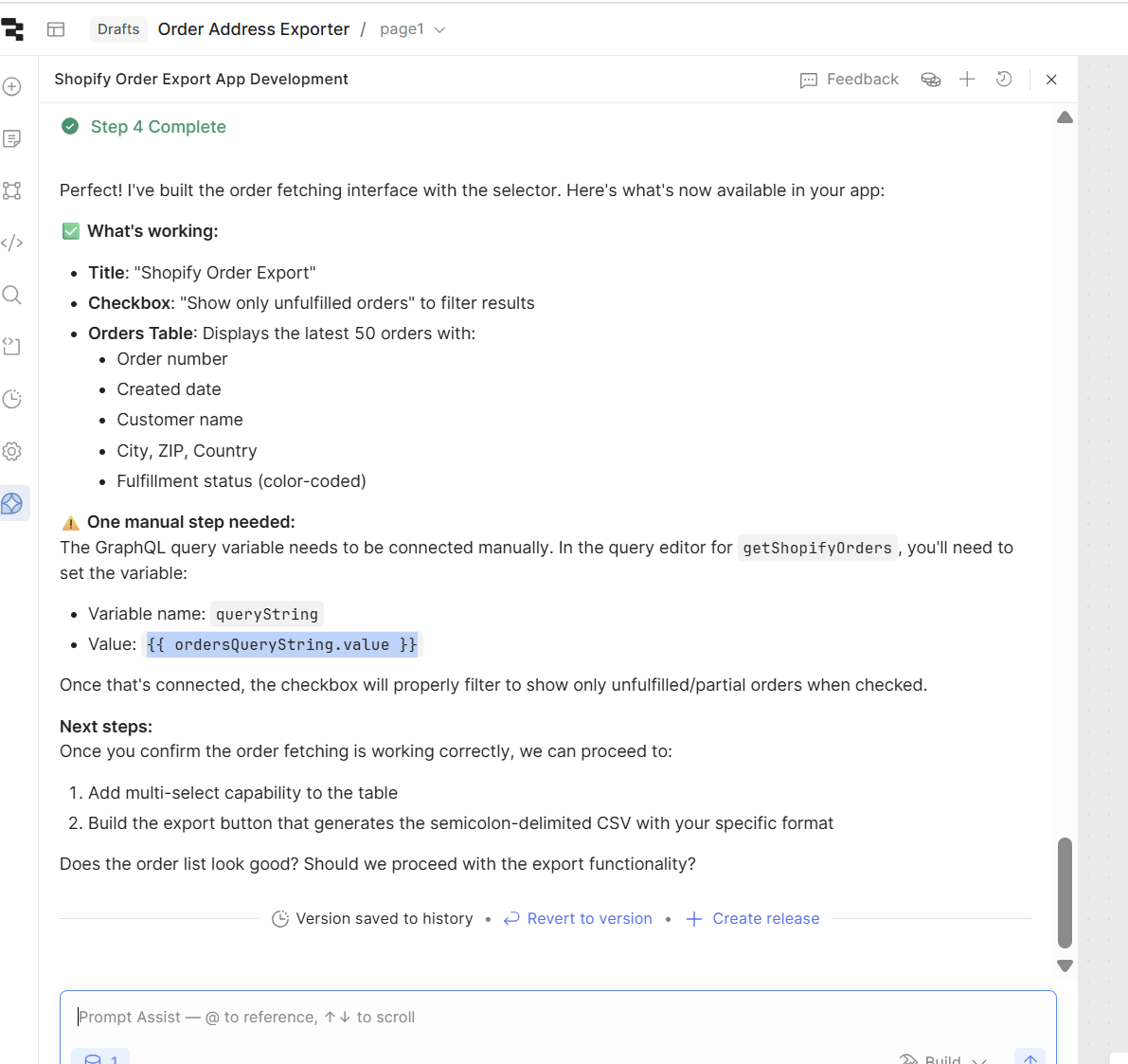Click the Retool logo home icon

coord(12,29)
